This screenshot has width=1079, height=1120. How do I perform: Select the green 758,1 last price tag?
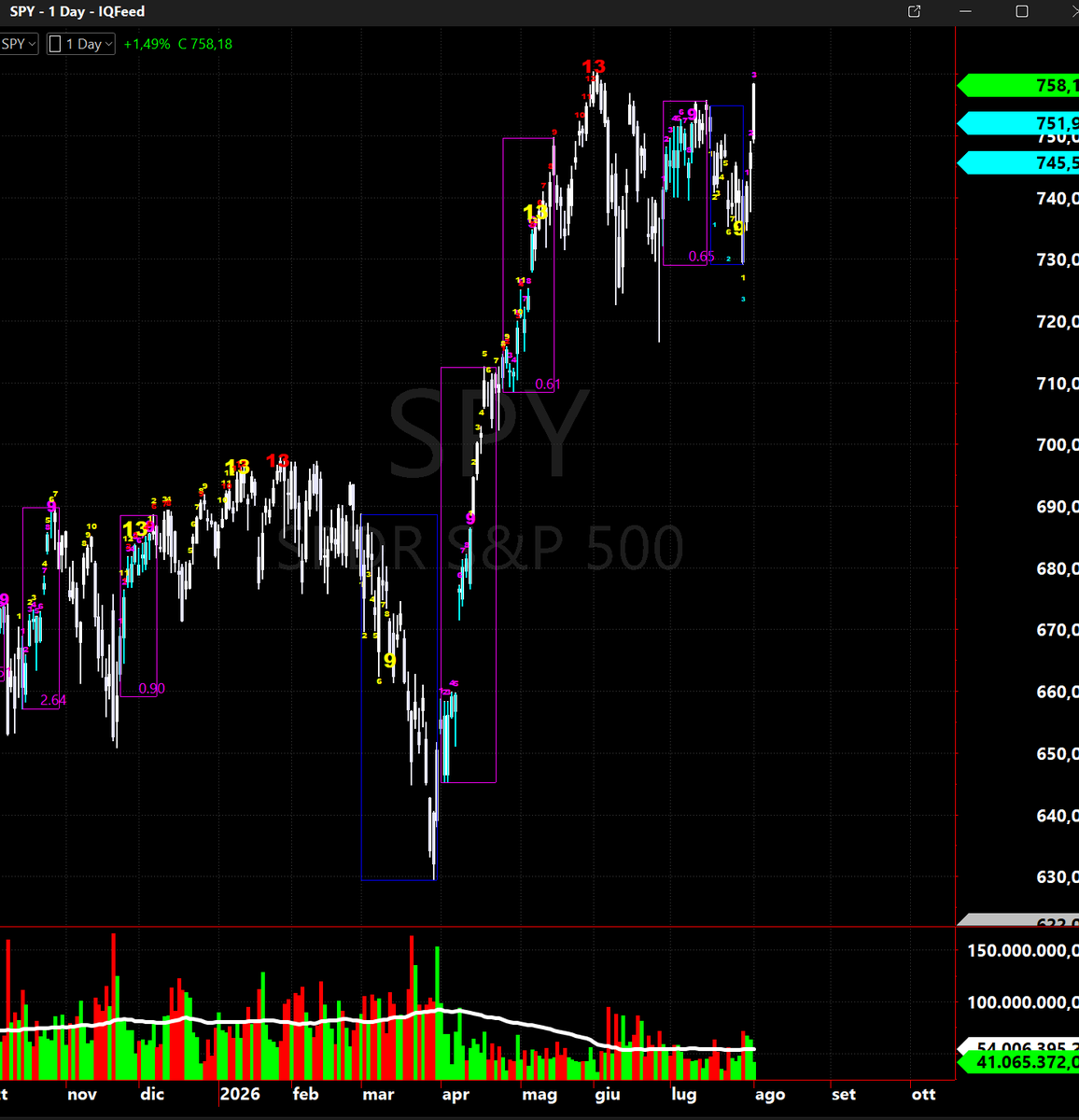click(x=1018, y=85)
